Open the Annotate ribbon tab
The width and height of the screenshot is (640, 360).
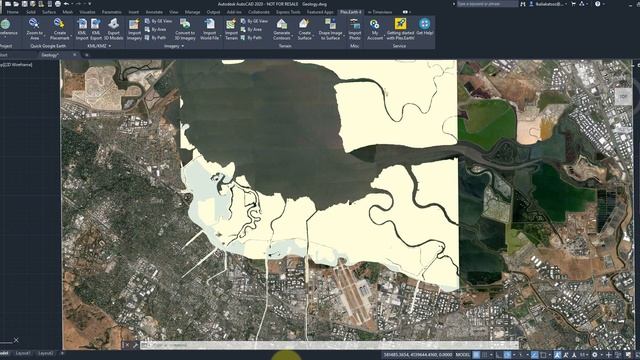[154, 12]
